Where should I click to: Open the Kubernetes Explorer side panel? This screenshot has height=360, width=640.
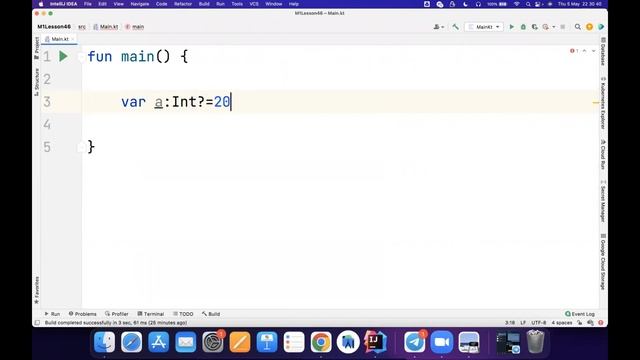(x=603, y=103)
